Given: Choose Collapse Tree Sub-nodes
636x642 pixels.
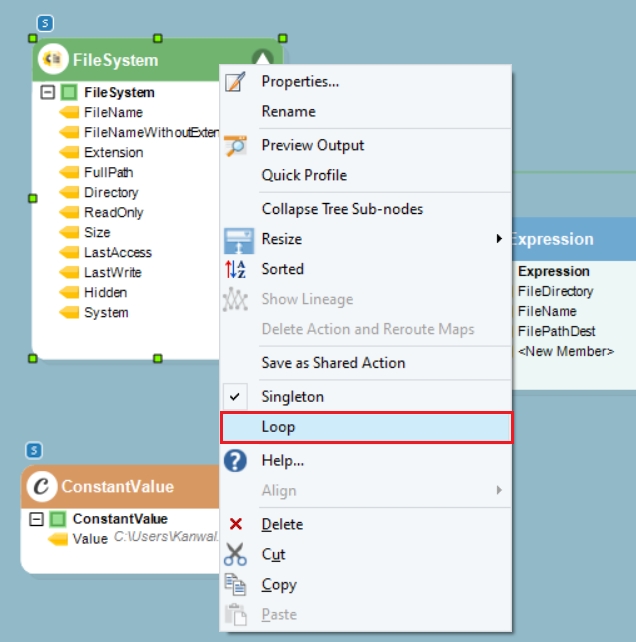Looking at the screenshot, I should pyautogui.click(x=366, y=209).
